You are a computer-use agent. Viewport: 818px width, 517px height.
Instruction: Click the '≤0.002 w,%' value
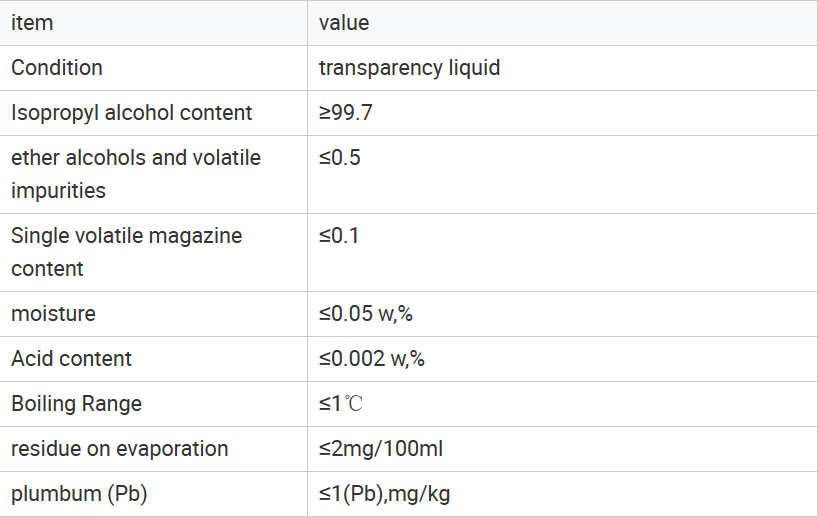[x=372, y=359]
